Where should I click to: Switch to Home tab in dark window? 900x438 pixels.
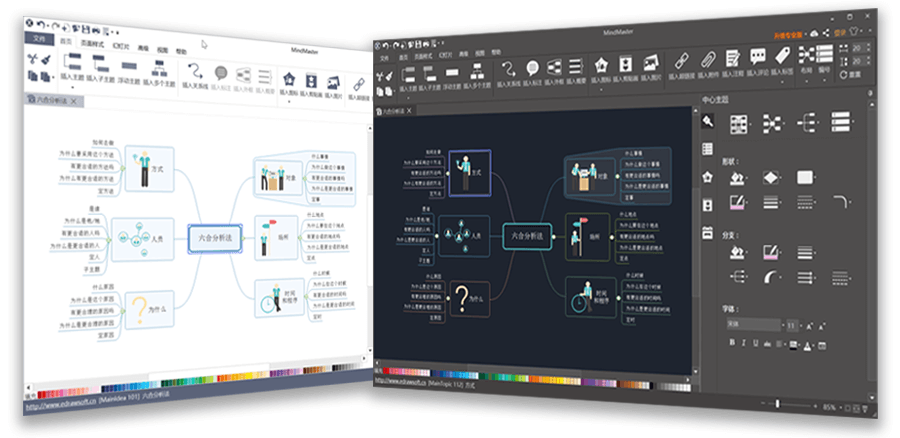coord(404,57)
